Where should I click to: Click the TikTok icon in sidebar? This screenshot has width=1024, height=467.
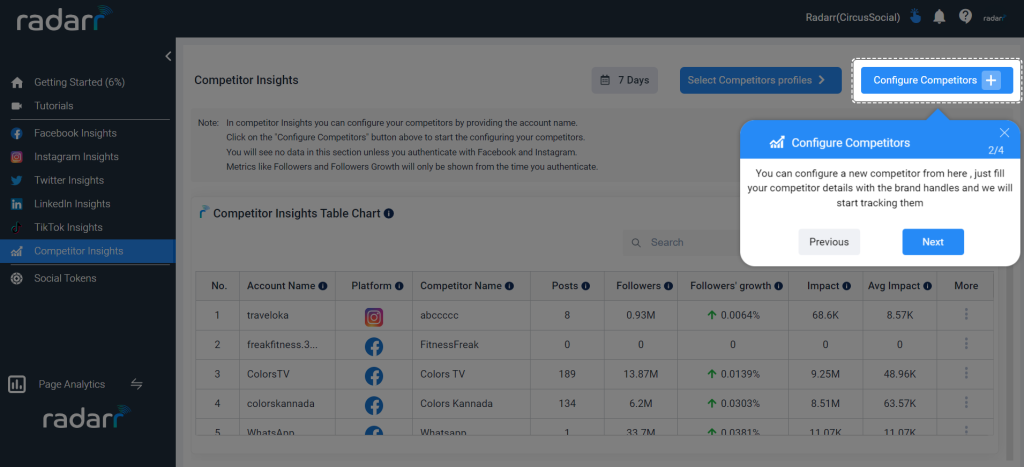17,227
